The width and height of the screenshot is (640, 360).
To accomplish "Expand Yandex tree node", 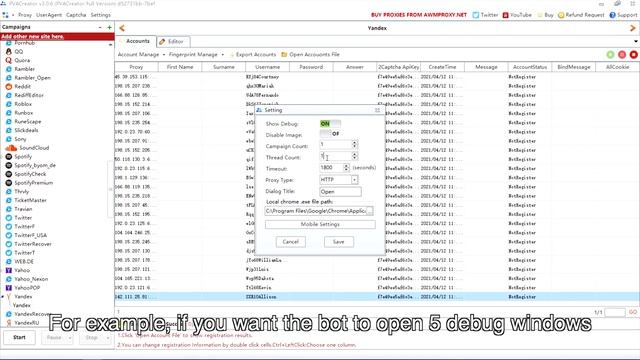I will [x=3, y=297].
